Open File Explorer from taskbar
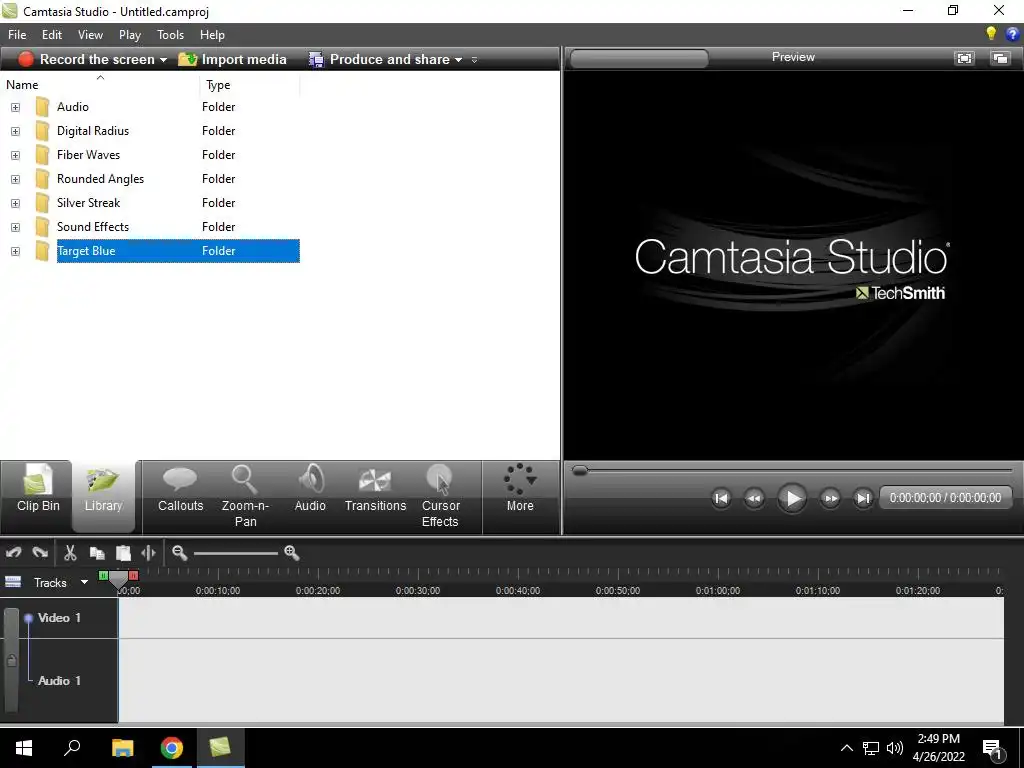The image size is (1024, 768). pyautogui.click(x=122, y=748)
